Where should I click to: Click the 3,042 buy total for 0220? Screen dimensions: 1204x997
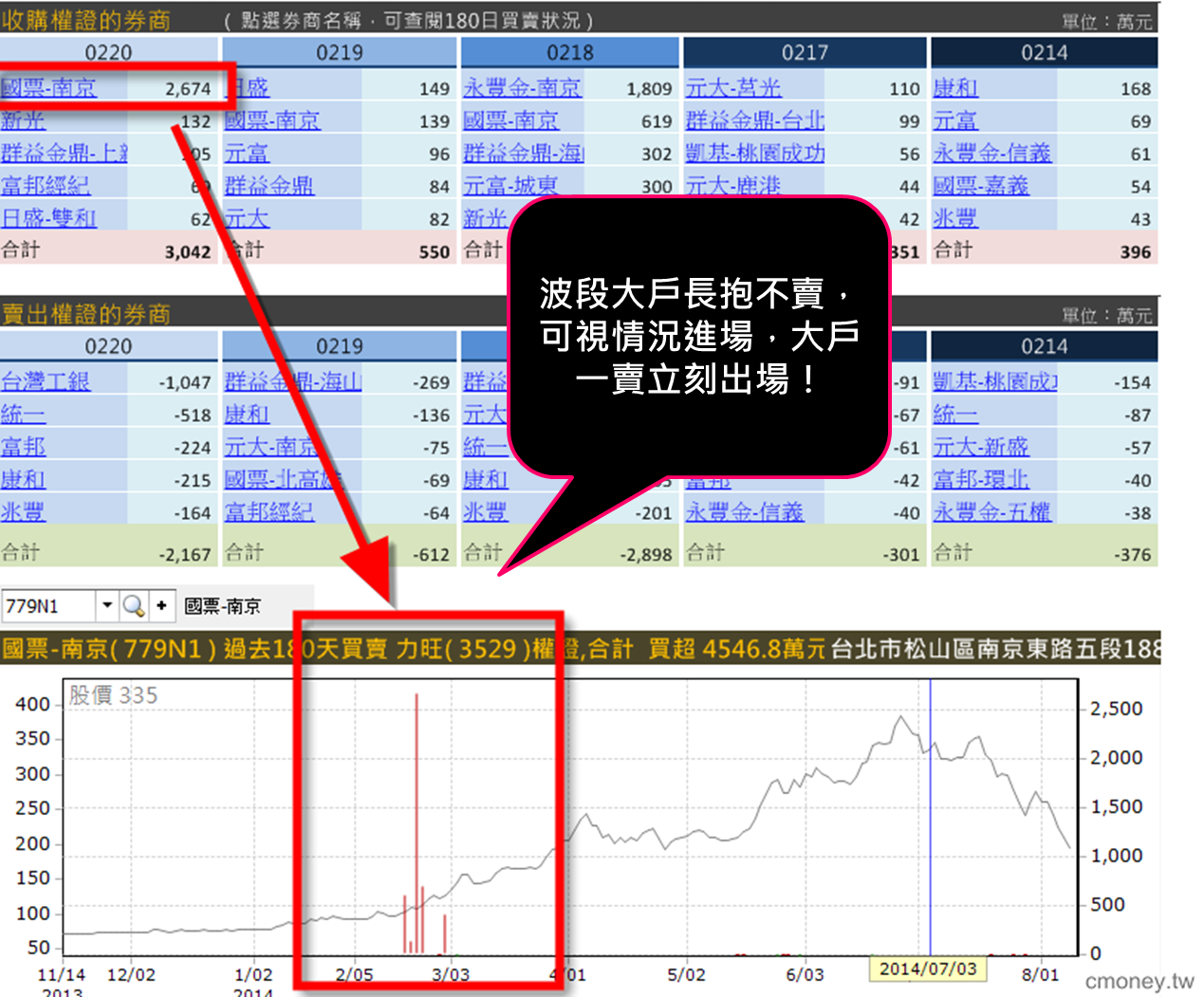[188, 252]
